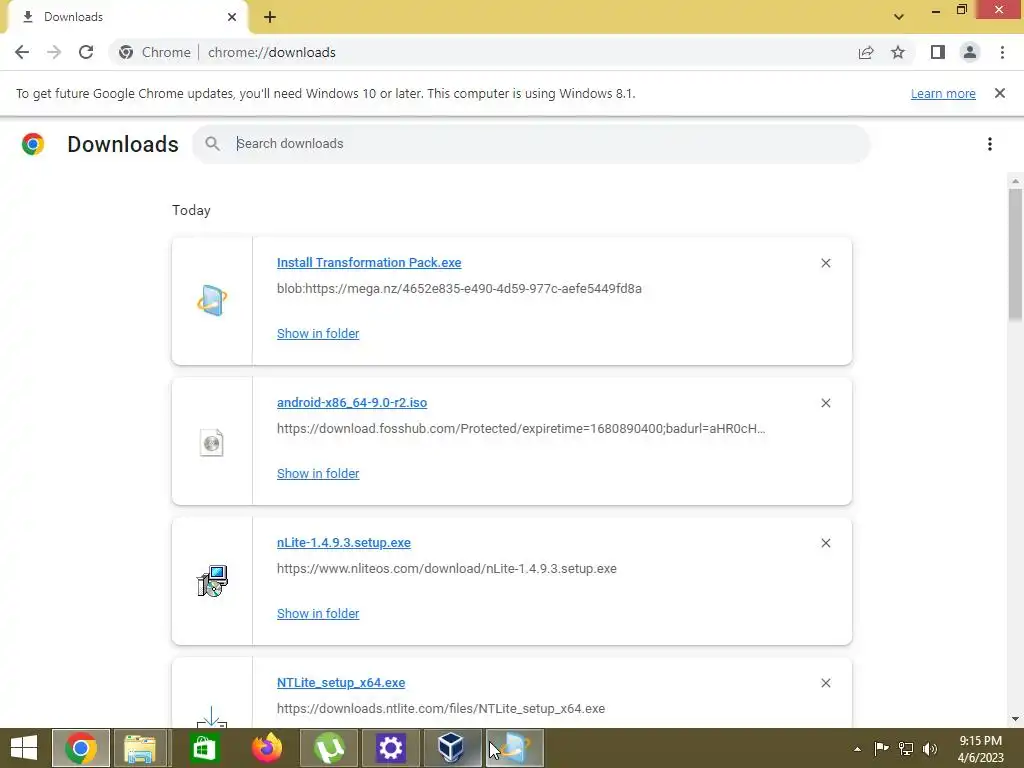Screen dimensions: 1024x768
Task: Dismiss the Windows 8.1 update notice
Action: 1000,93
